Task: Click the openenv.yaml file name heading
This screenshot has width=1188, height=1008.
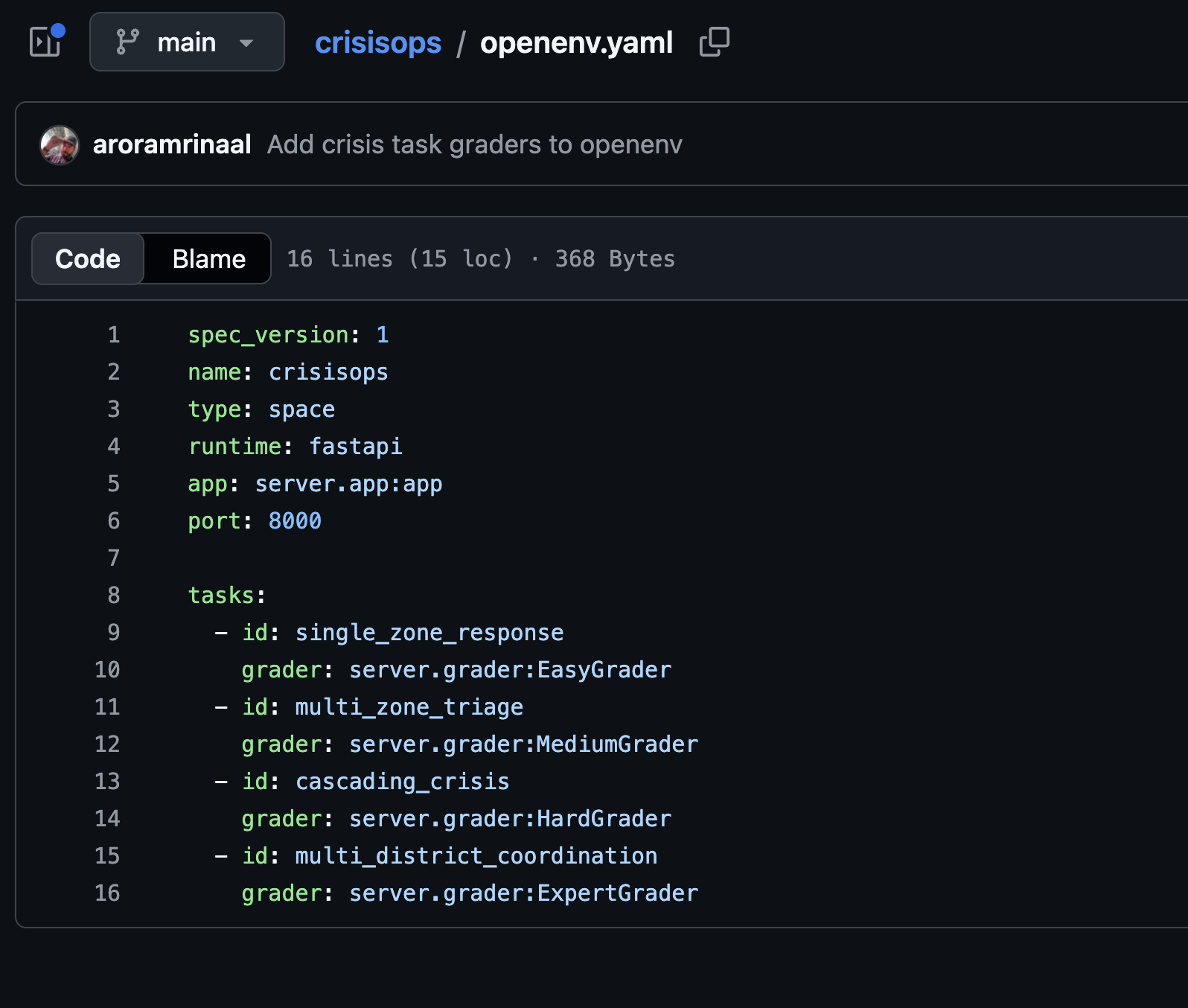Action: [x=576, y=42]
